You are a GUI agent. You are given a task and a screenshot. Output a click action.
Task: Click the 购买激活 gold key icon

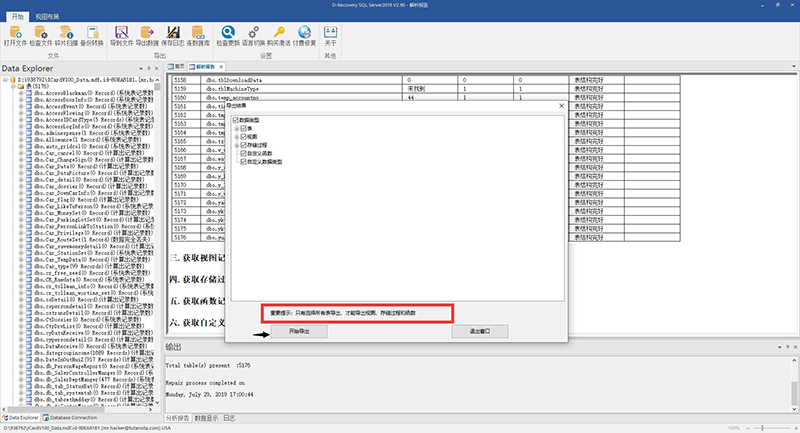279,36
